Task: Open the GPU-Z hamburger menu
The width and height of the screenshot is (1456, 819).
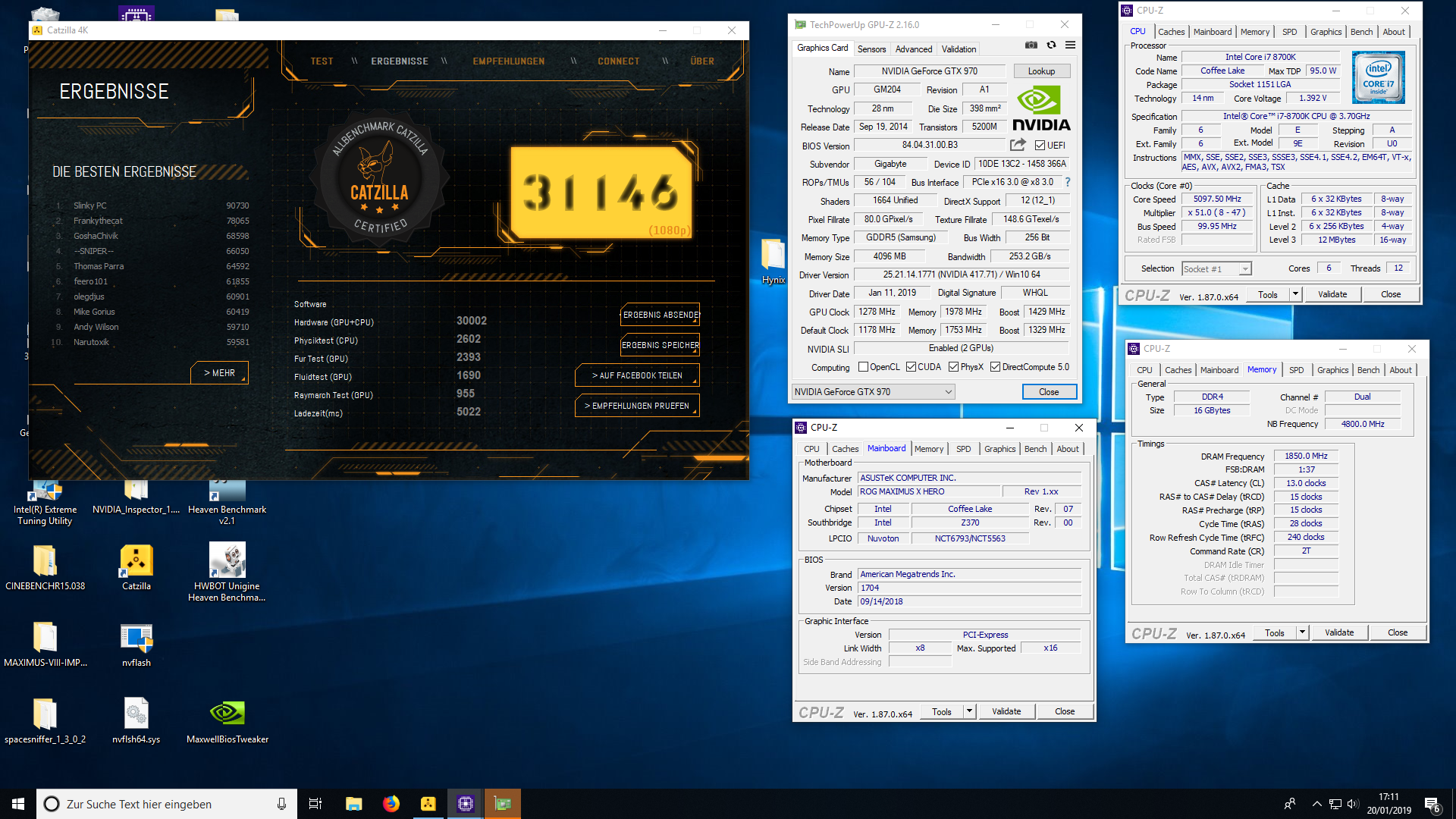Action: [1070, 45]
